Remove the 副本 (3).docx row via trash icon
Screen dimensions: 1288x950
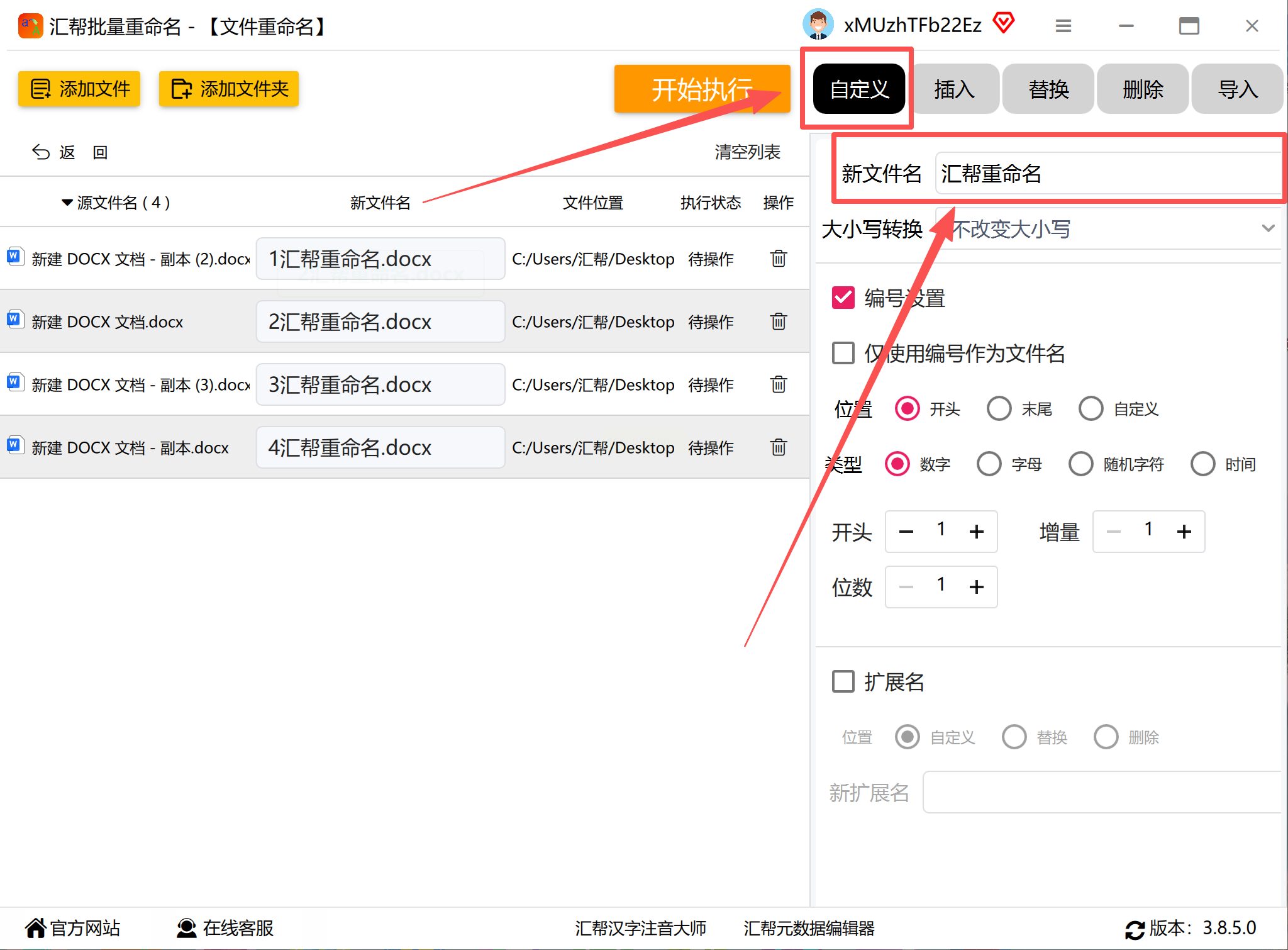779,384
